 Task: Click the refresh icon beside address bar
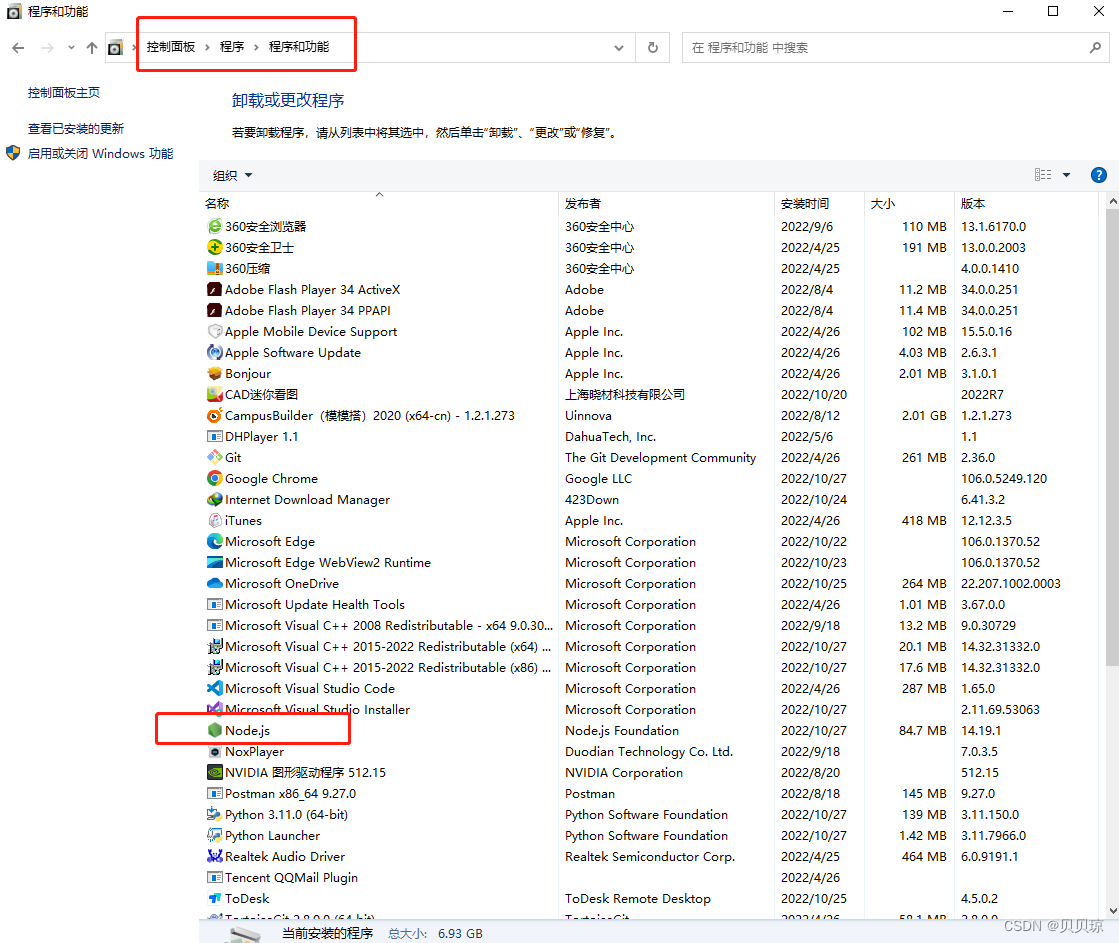[x=652, y=47]
